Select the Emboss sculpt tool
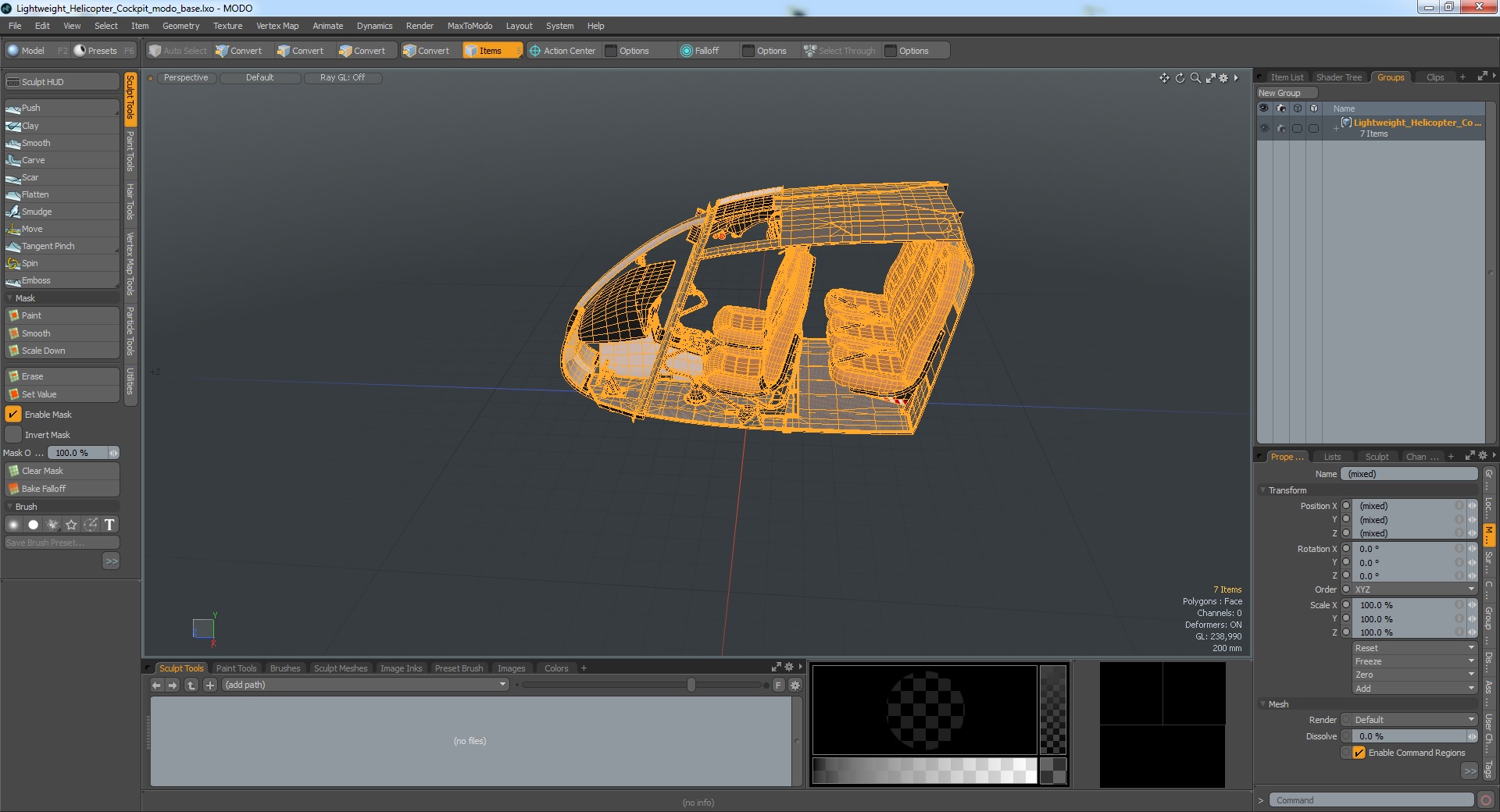Image resolution: width=1500 pixels, height=812 pixels. [62, 280]
